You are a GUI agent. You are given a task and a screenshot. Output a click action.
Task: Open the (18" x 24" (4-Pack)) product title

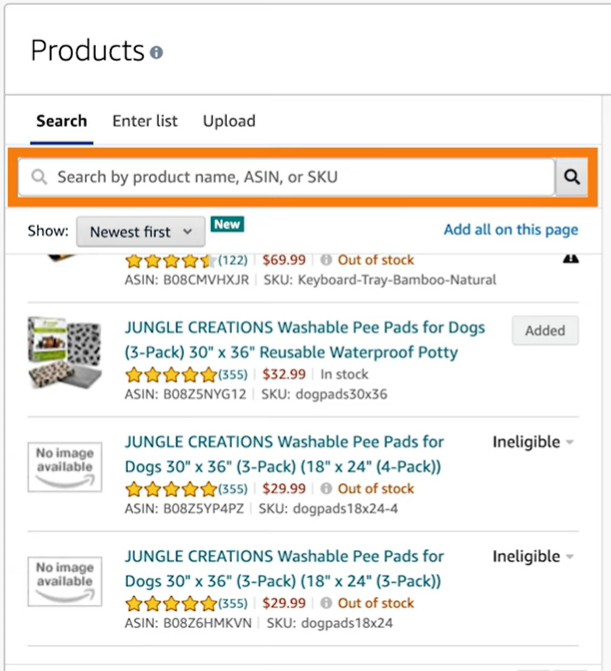285,454
